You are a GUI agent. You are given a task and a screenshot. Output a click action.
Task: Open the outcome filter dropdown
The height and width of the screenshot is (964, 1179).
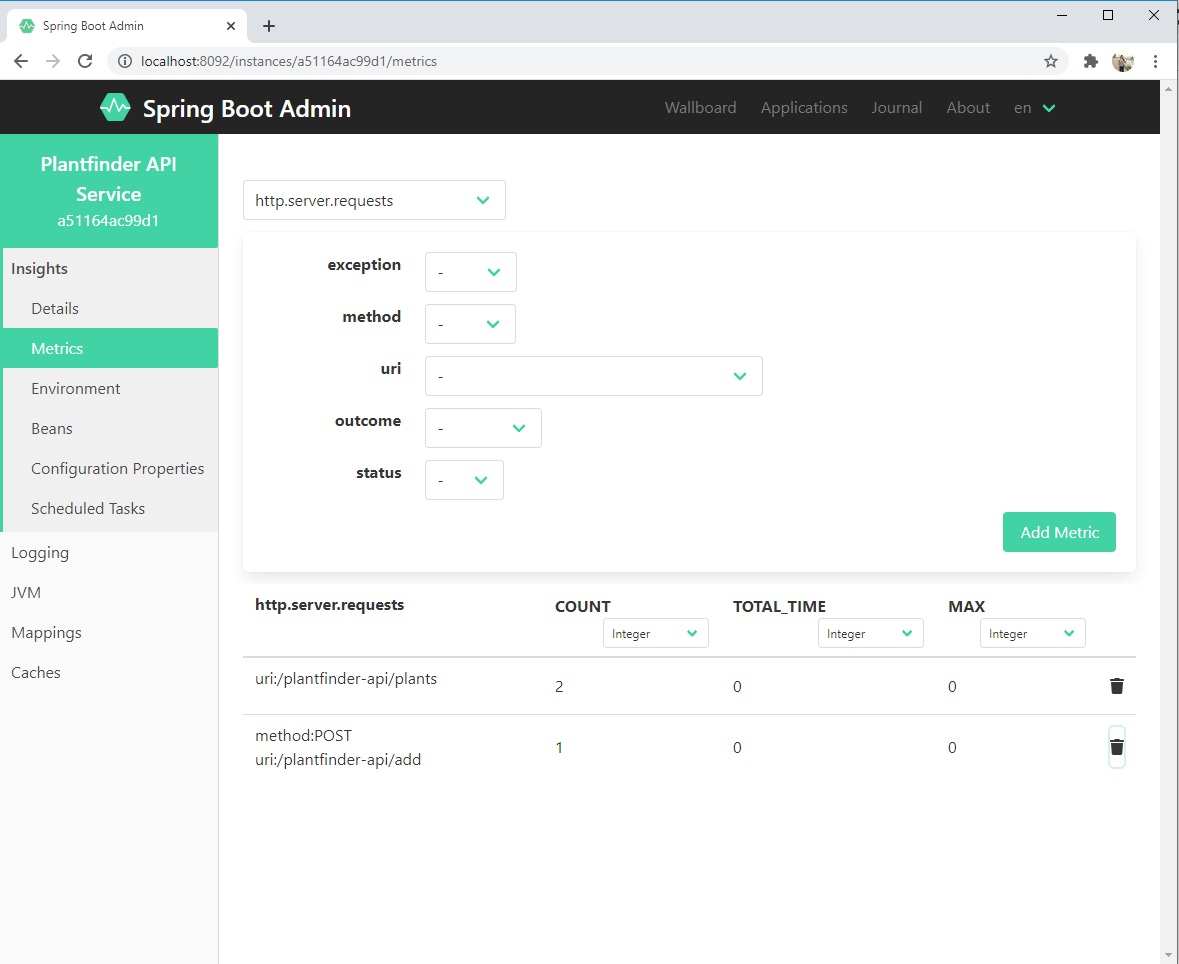483,428
